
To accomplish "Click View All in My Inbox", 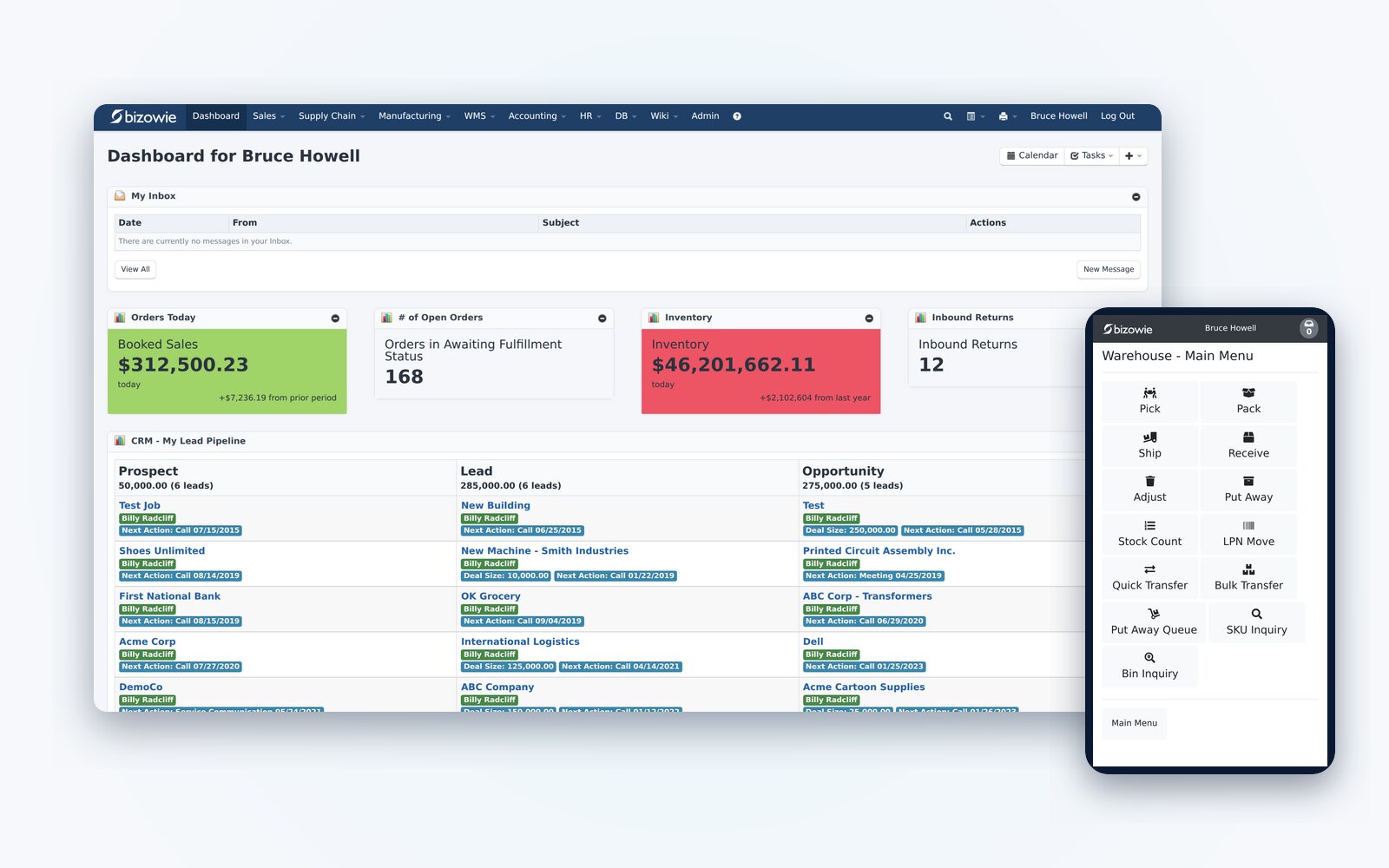I will point(135,270).
